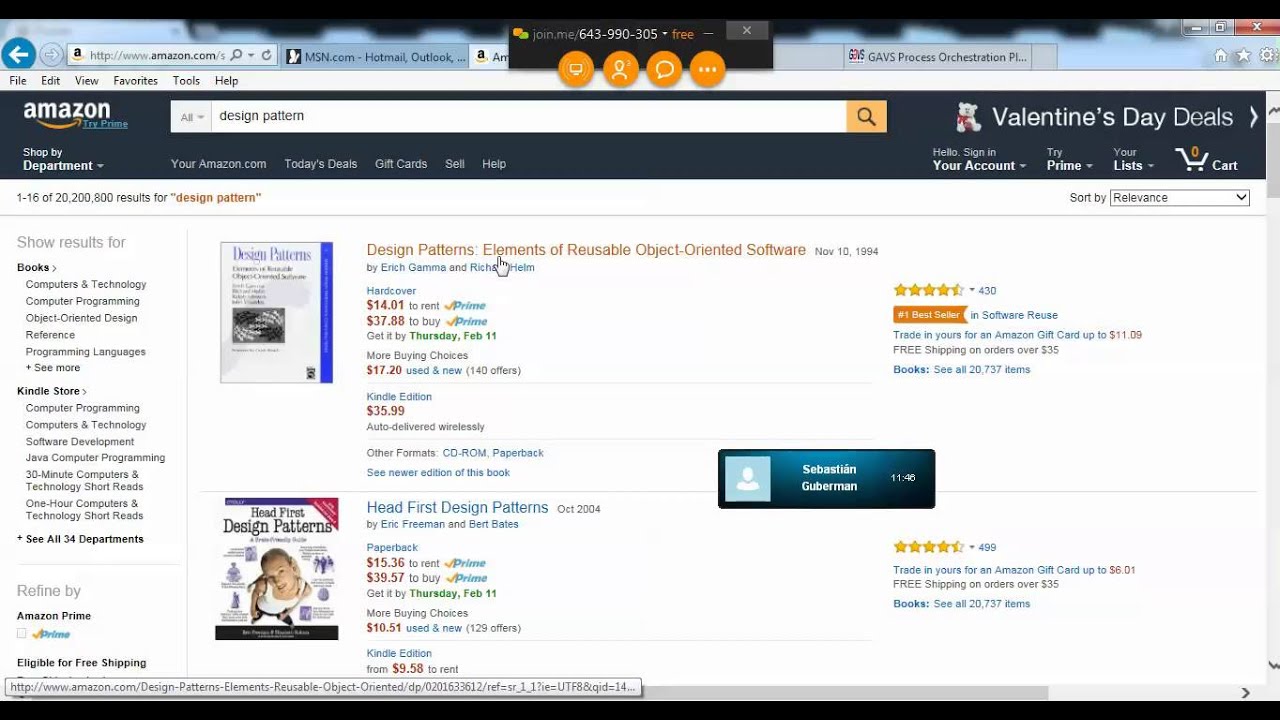This screenshot has width=1280, height=720.
Task: Open the Help menu in IE menubar
Action: coord(226,81)
